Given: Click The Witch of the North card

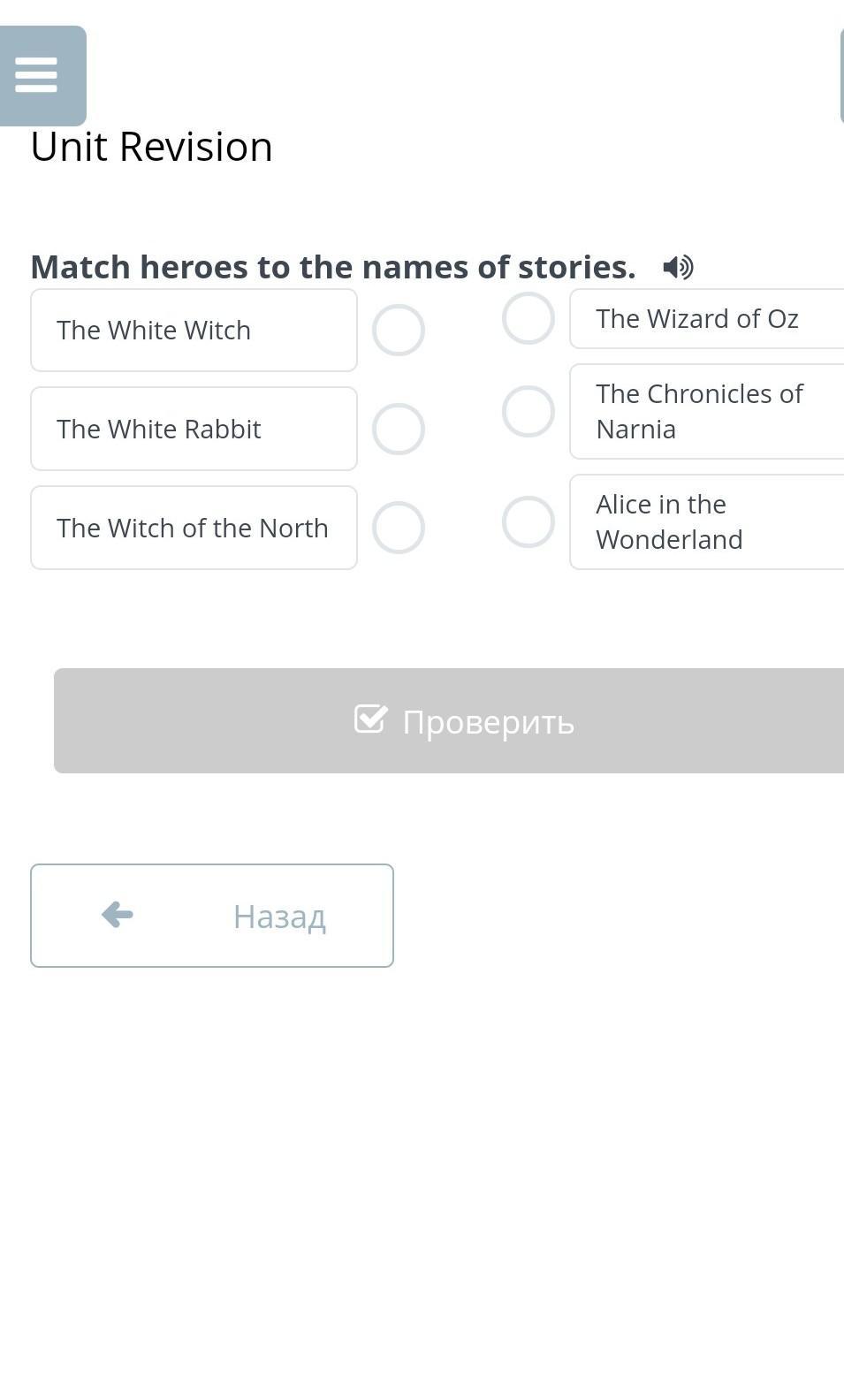Looking at the screenshot, I should [x=194, y=528].
